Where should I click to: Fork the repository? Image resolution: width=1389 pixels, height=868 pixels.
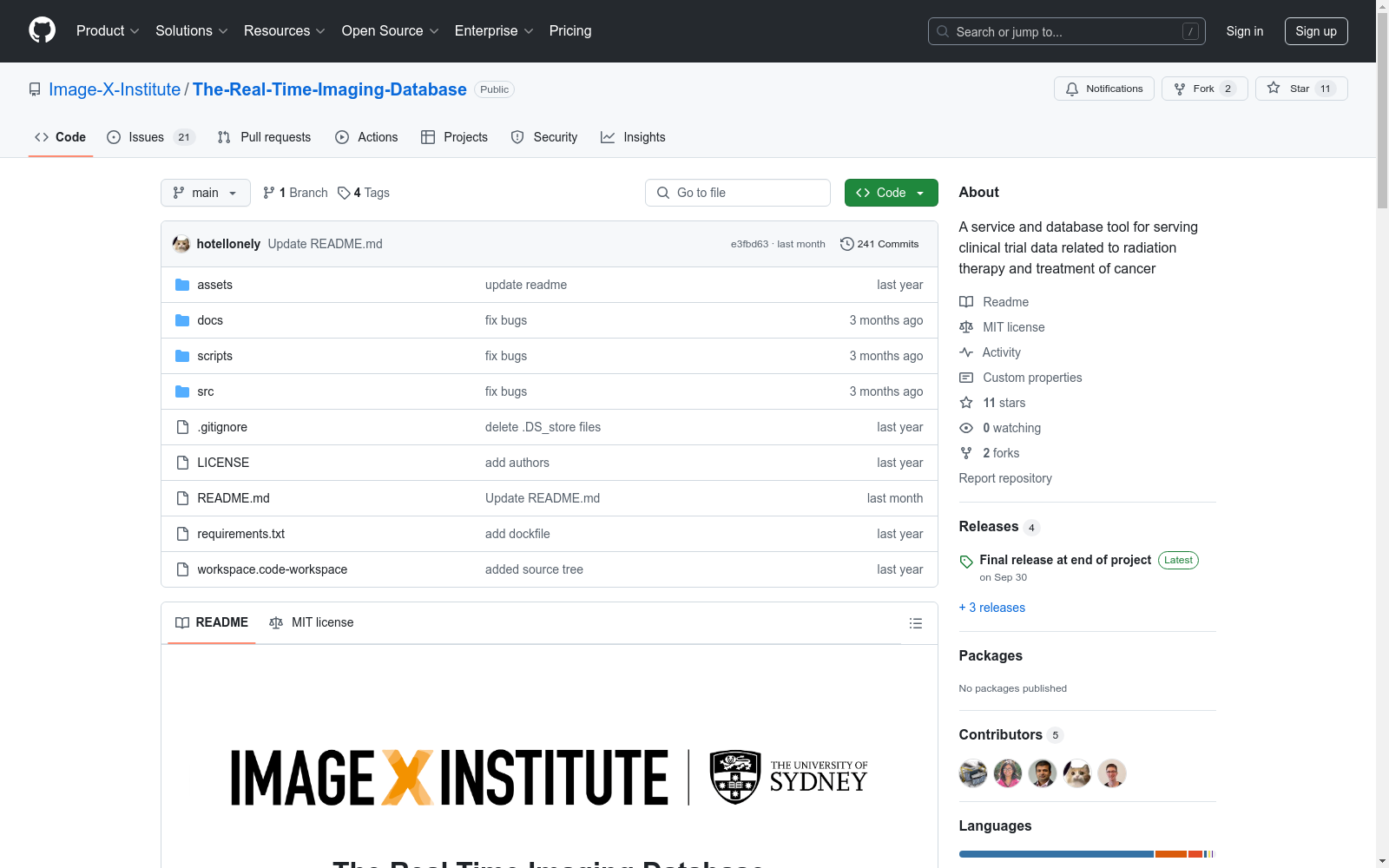[x=1205, y=89]
